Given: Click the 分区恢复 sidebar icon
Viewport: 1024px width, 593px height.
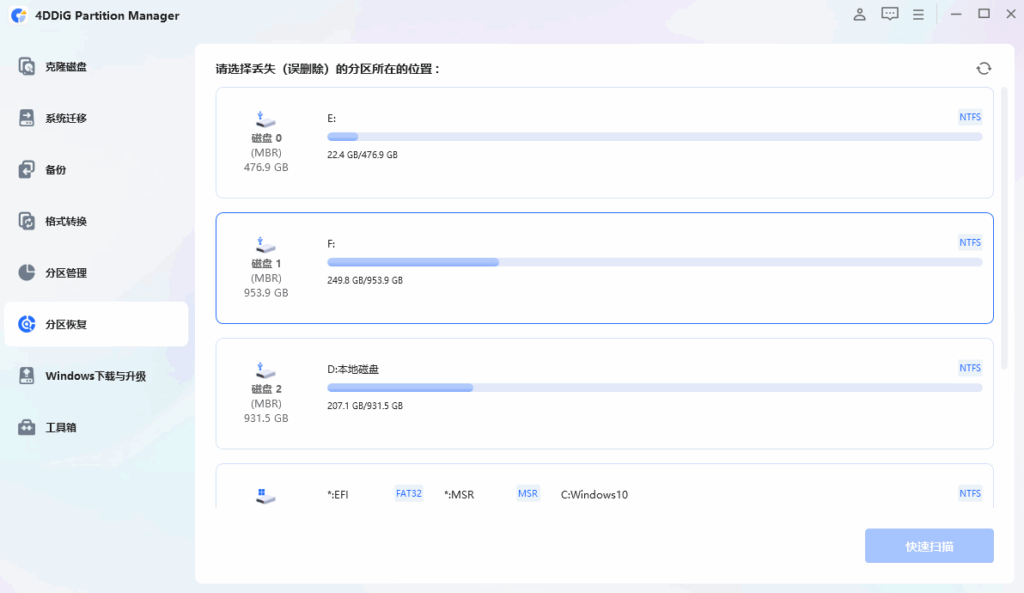Looking at the screenshot, I should coord(27,324).
